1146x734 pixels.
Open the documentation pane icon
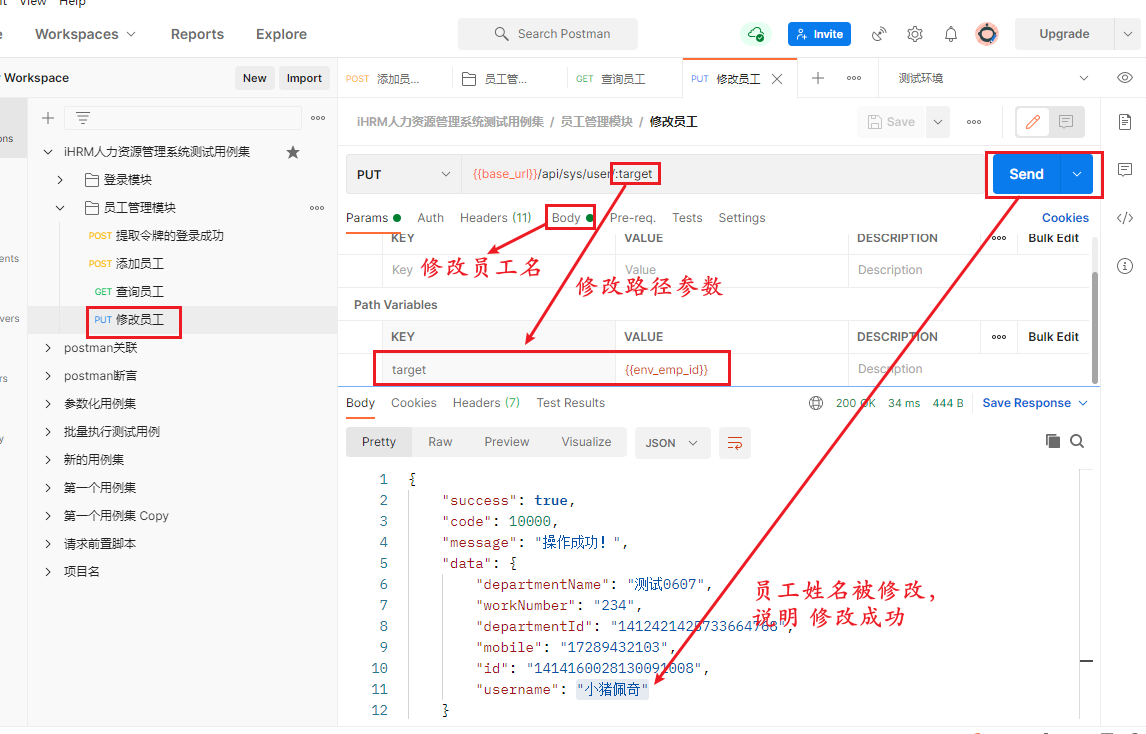[x=1125, y=122]
